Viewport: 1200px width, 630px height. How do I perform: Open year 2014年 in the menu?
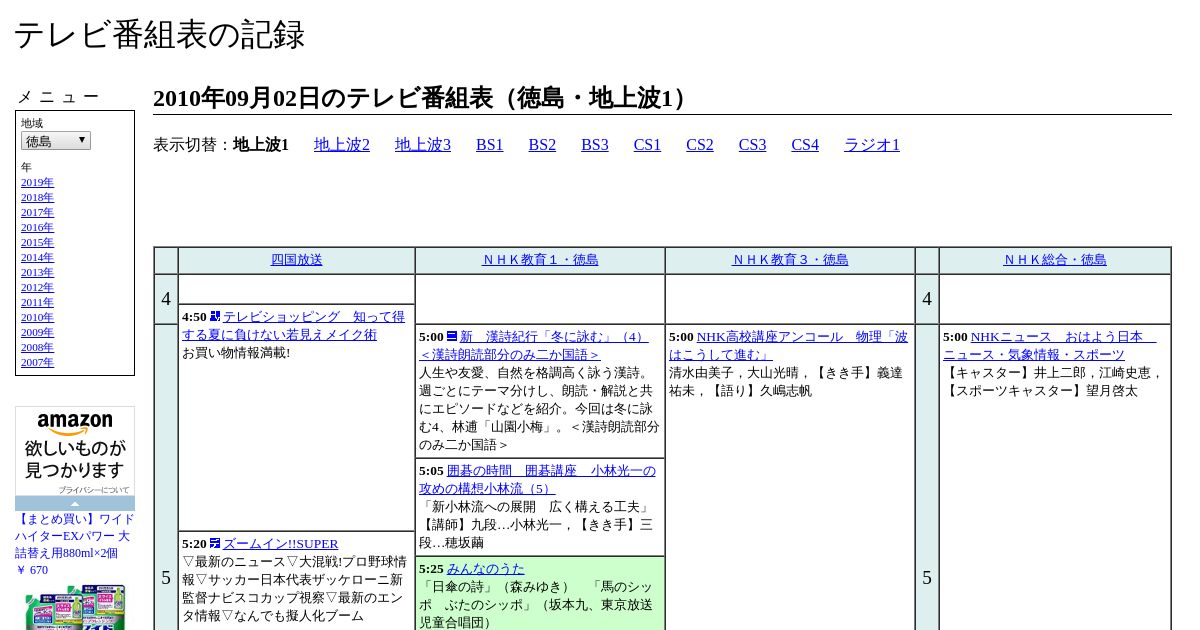tap(37, 257)
